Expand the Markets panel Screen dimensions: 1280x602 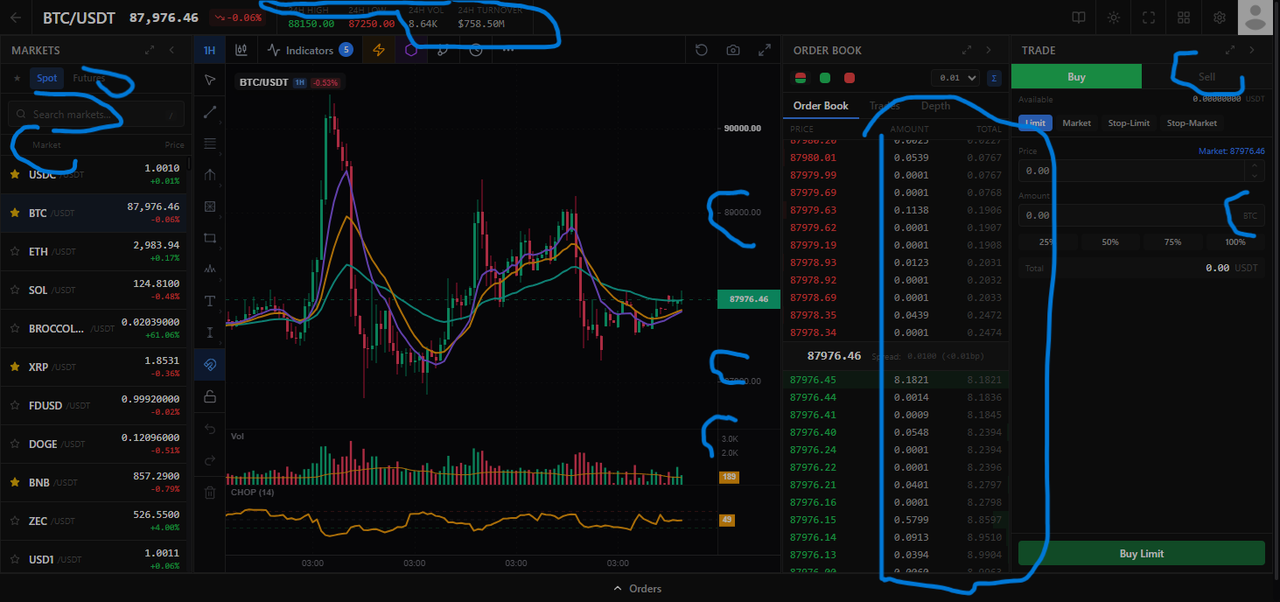pyautogui.click(x=149, y=50)
